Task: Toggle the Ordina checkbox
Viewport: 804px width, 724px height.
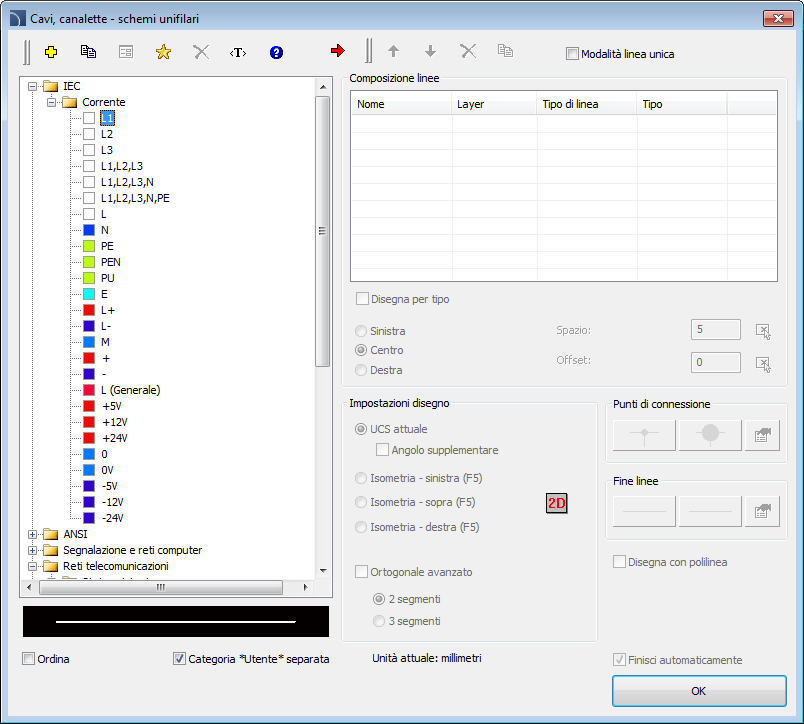Action: pyautogui.click(x=28, y=659)
